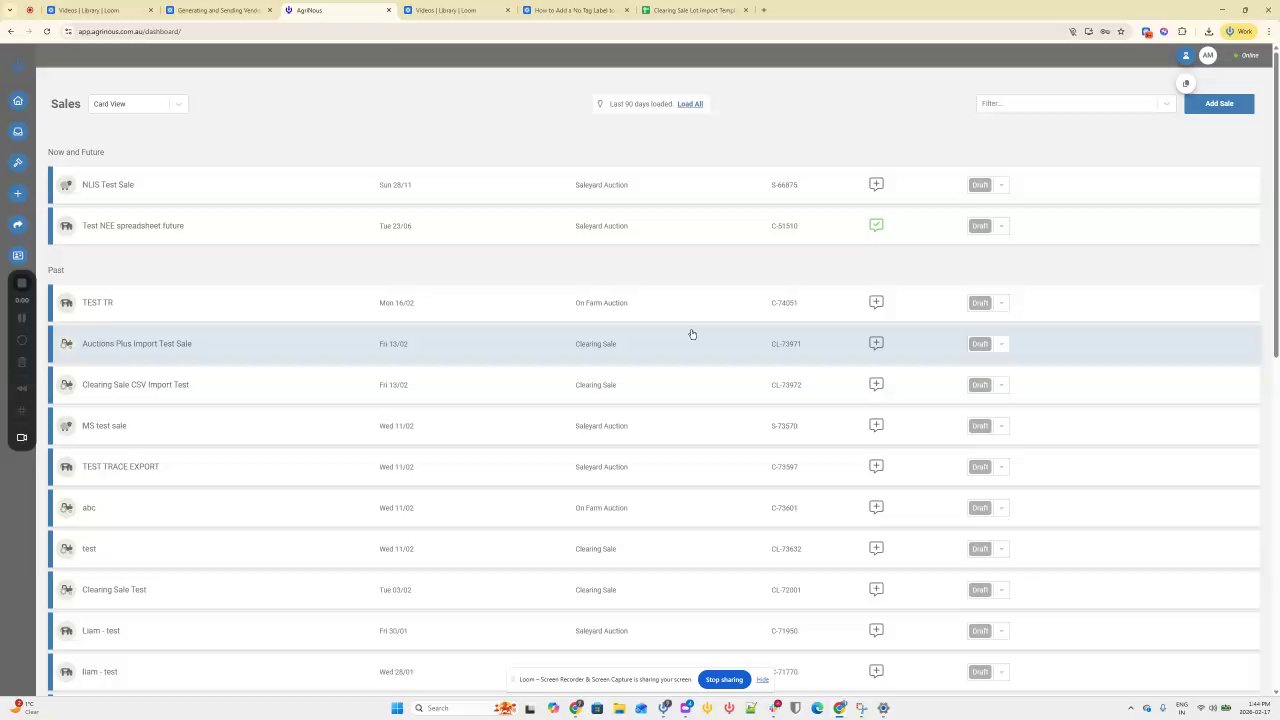Viewport: 1280px width, 720px height.
Task: Open comments for MS test sale
Action: click(876, 425)
